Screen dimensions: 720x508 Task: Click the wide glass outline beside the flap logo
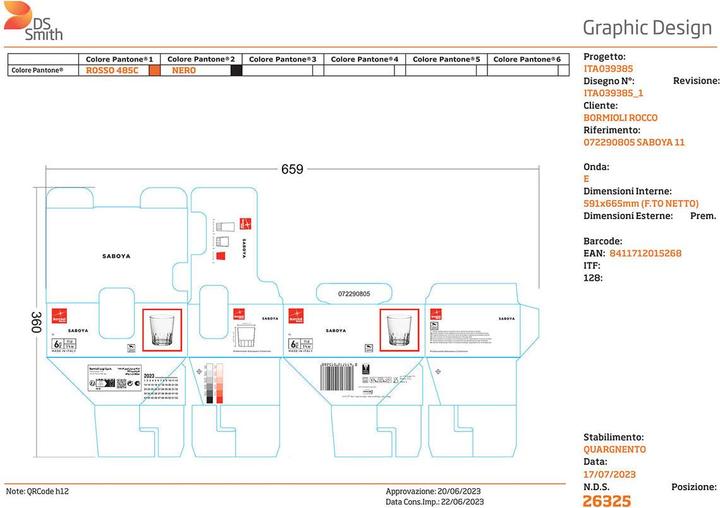(x=225, y=226)
